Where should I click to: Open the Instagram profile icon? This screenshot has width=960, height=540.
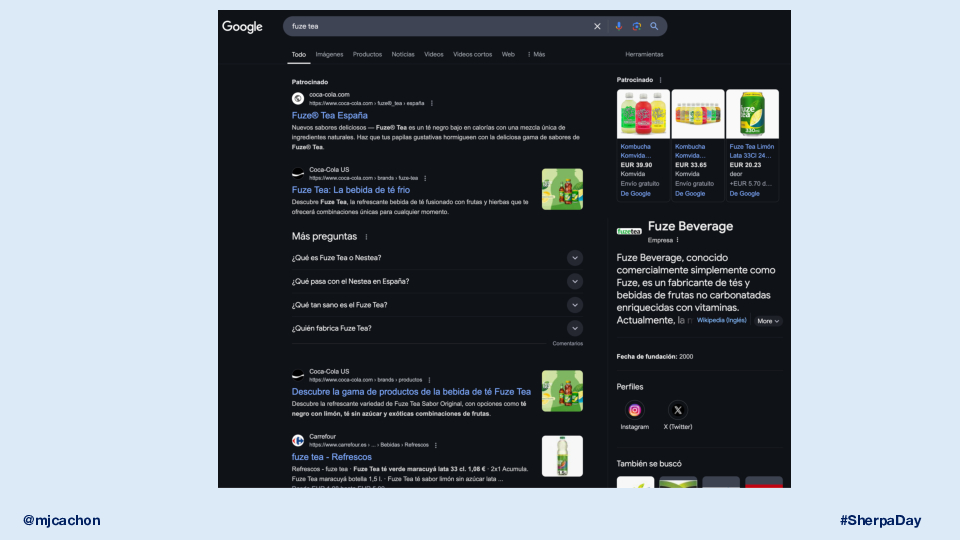[x=634, y=410]
